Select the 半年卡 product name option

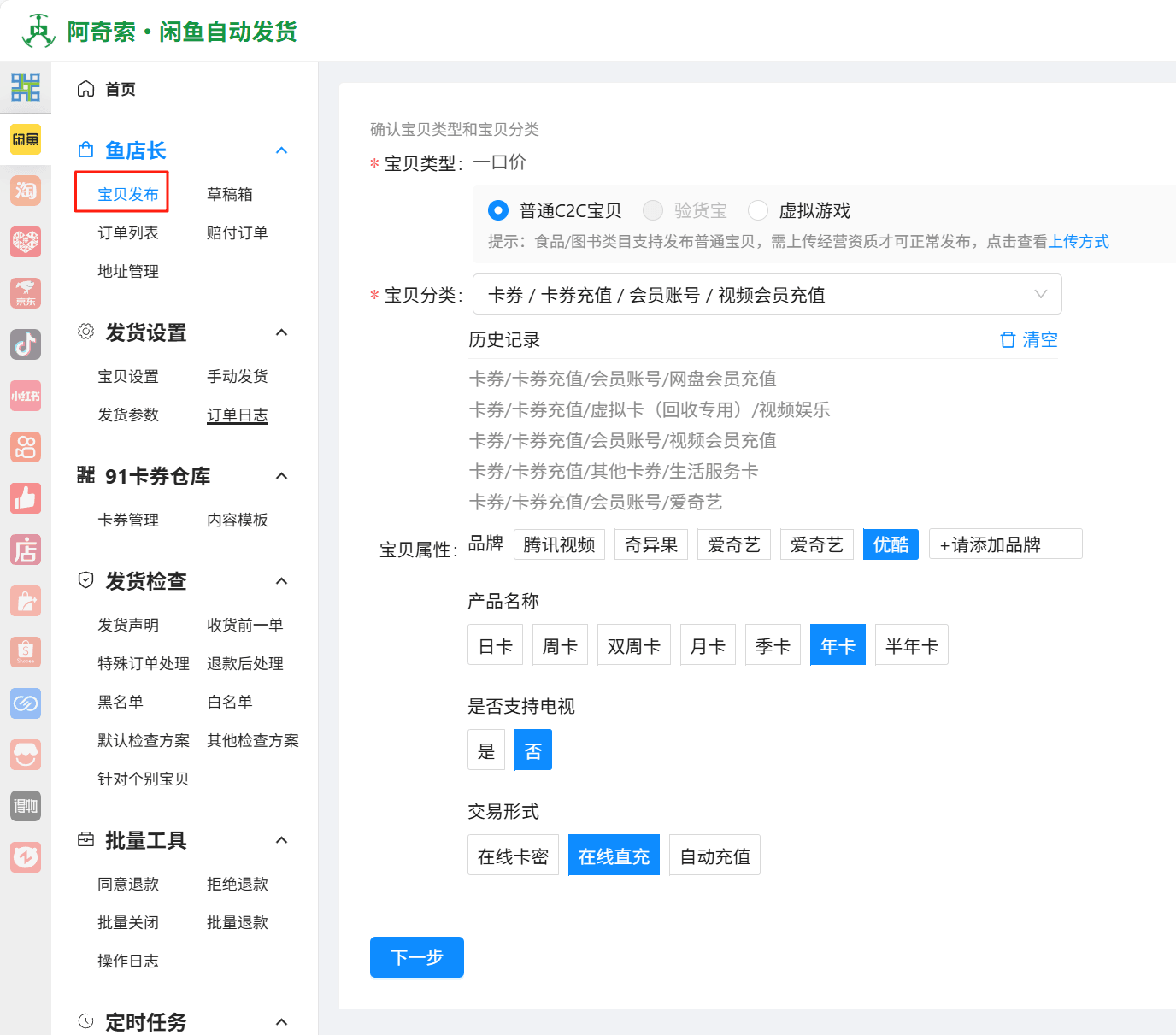pyautogui.click(x=912, y=644)
